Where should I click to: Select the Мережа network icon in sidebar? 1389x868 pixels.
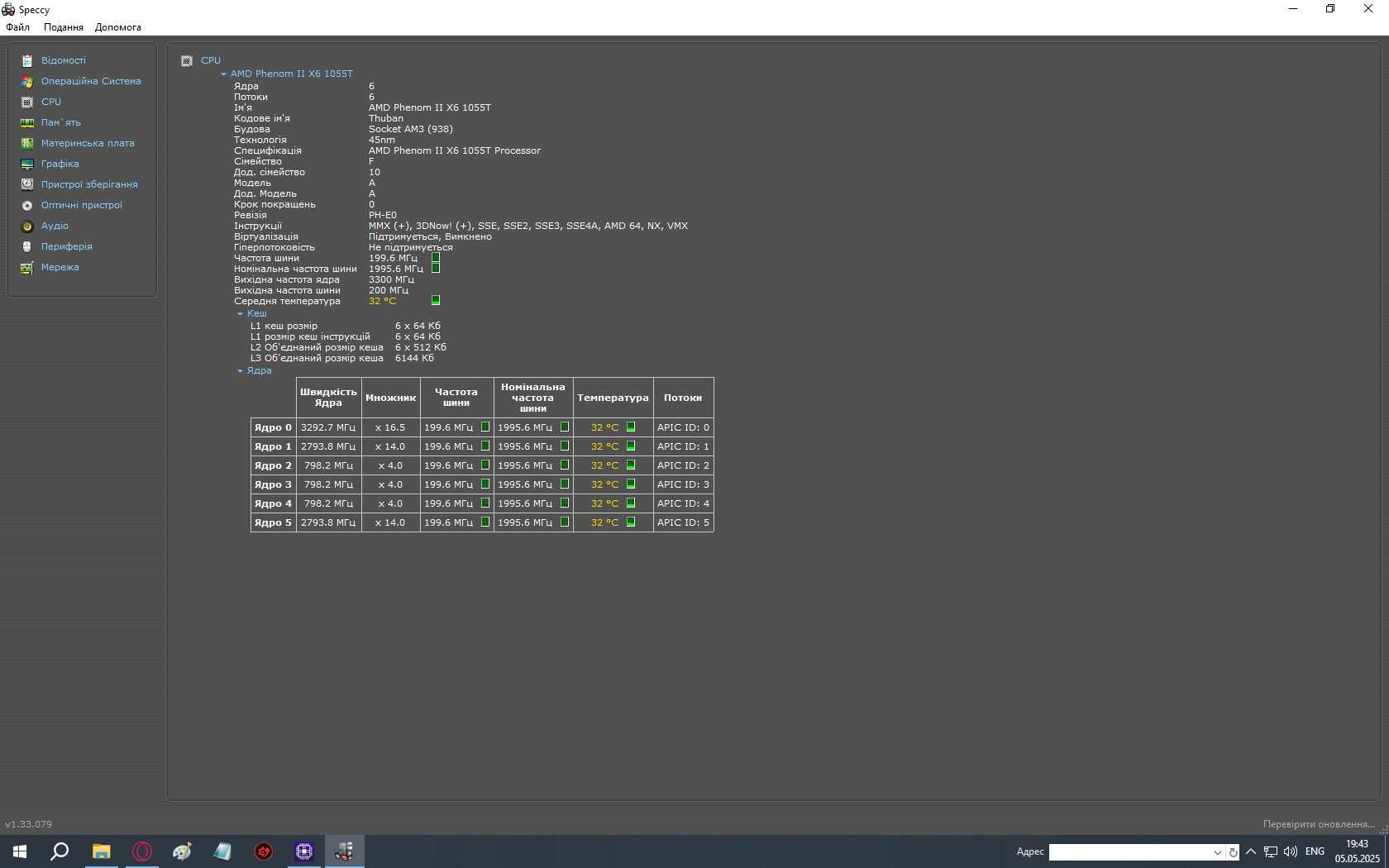click(27, 267)
